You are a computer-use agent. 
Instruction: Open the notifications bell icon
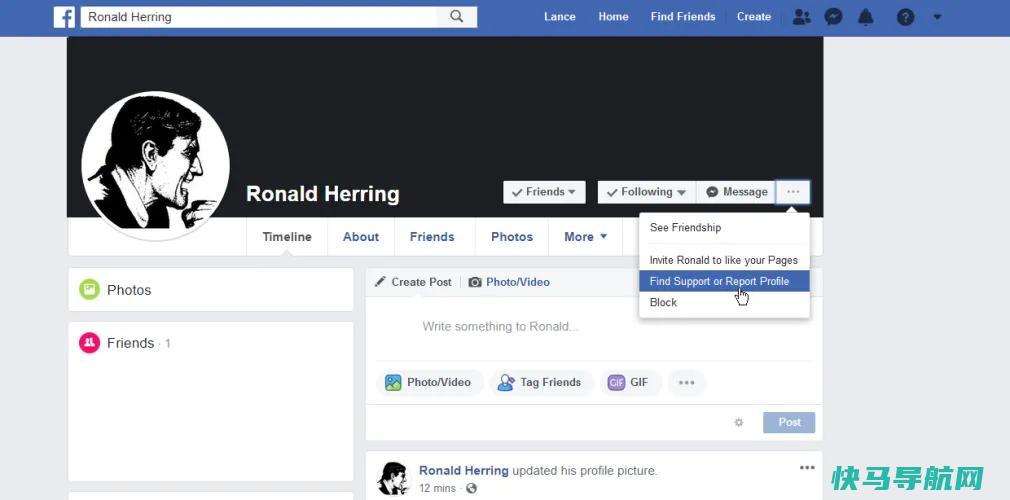tap(866, 17)
